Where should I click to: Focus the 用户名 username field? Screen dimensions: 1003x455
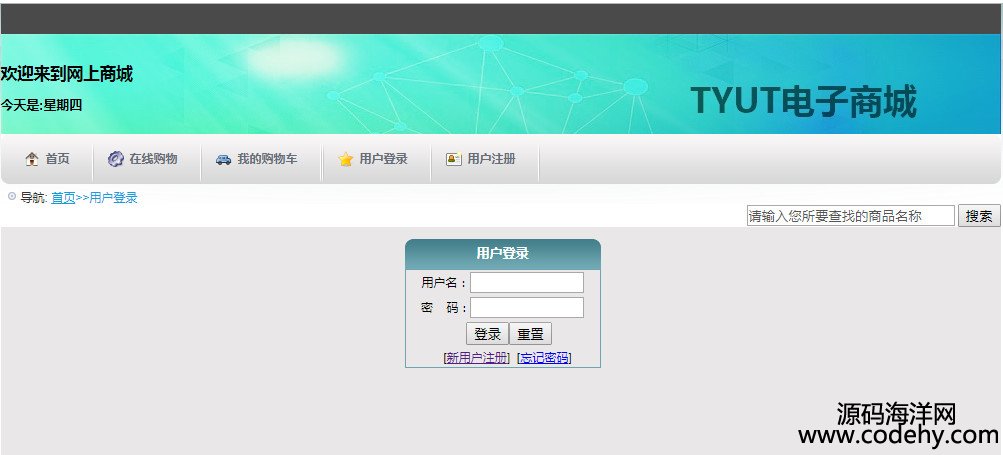[527, 282]
